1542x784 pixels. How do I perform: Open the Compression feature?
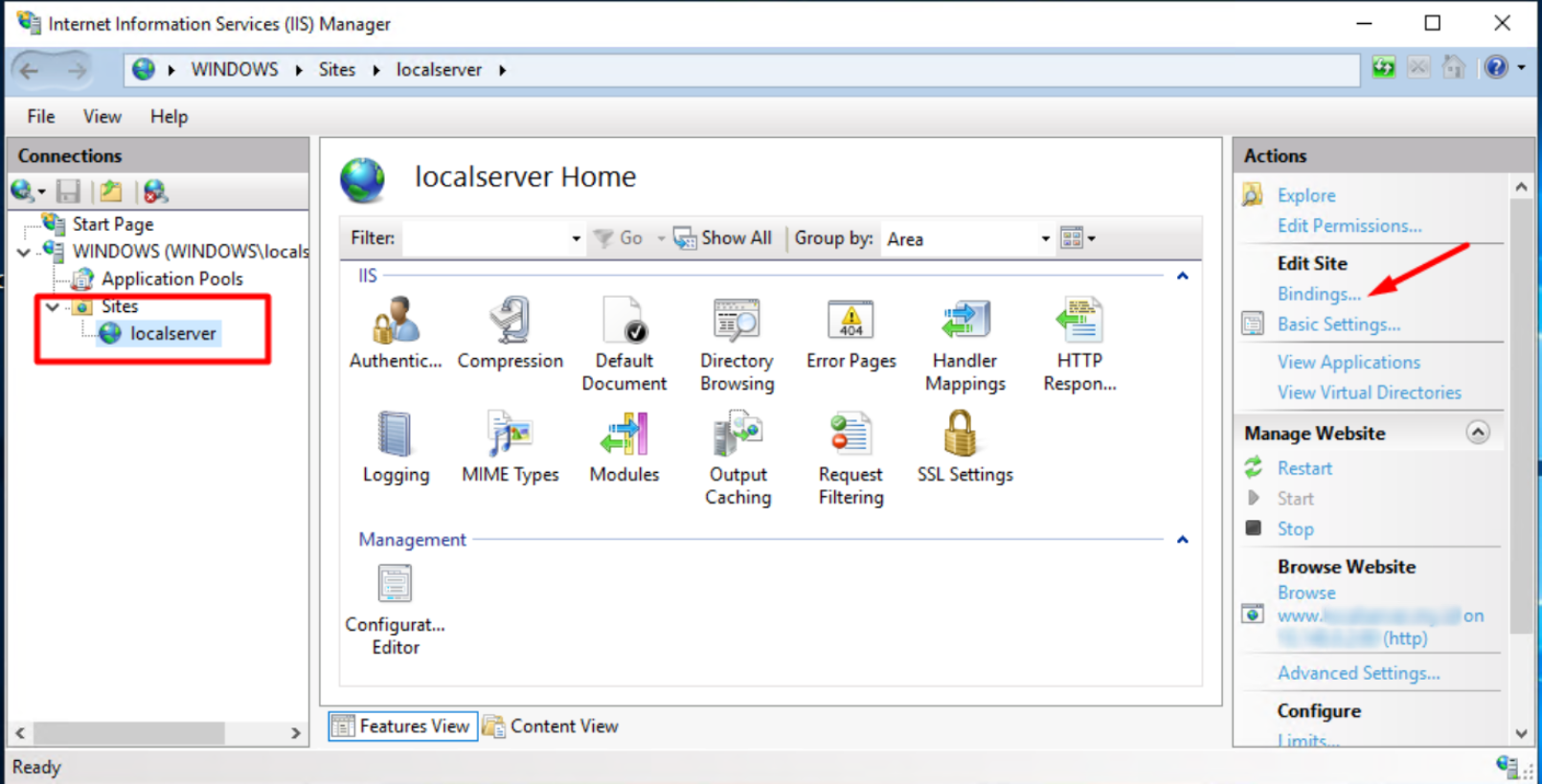pyautogui.click(x=510, y=332)
